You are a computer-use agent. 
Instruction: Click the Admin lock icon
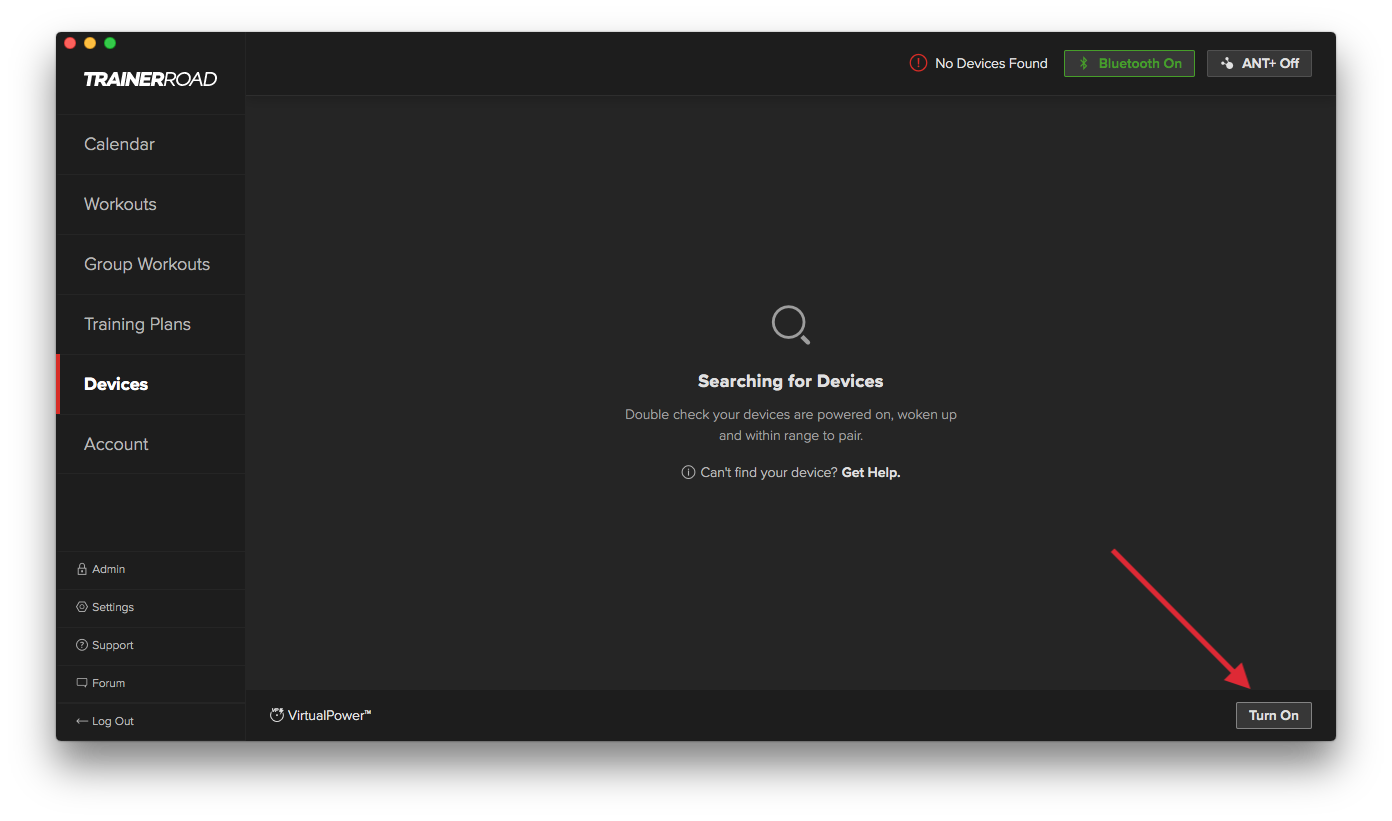pos(82,569)
